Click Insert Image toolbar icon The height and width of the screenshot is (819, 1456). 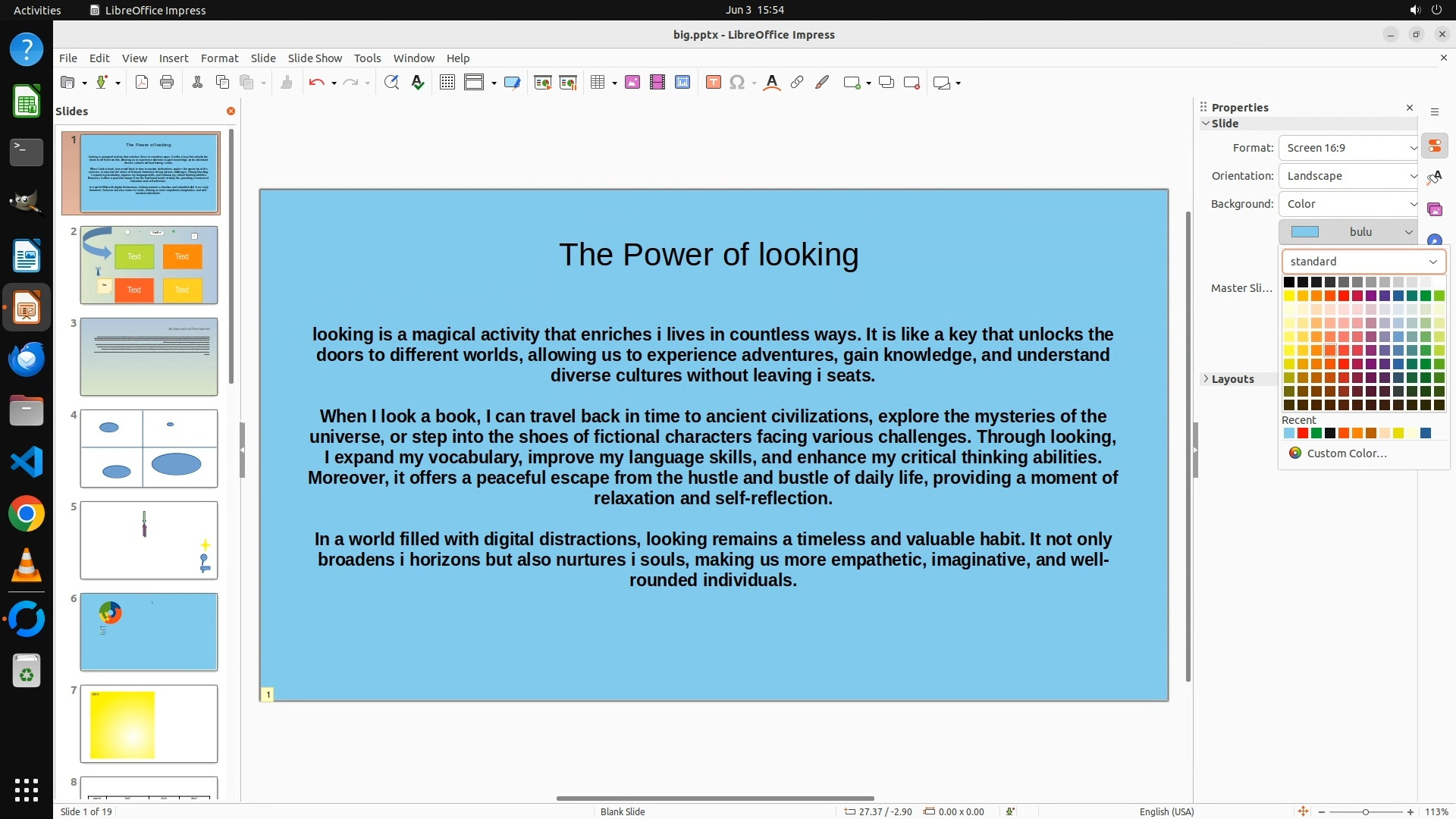tap(632, 83)
